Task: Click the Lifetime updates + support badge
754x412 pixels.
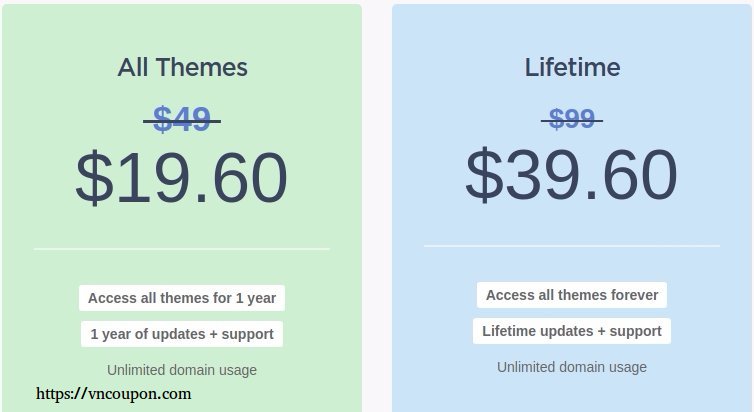Action: pyautogui.click(x=572, y=331)
